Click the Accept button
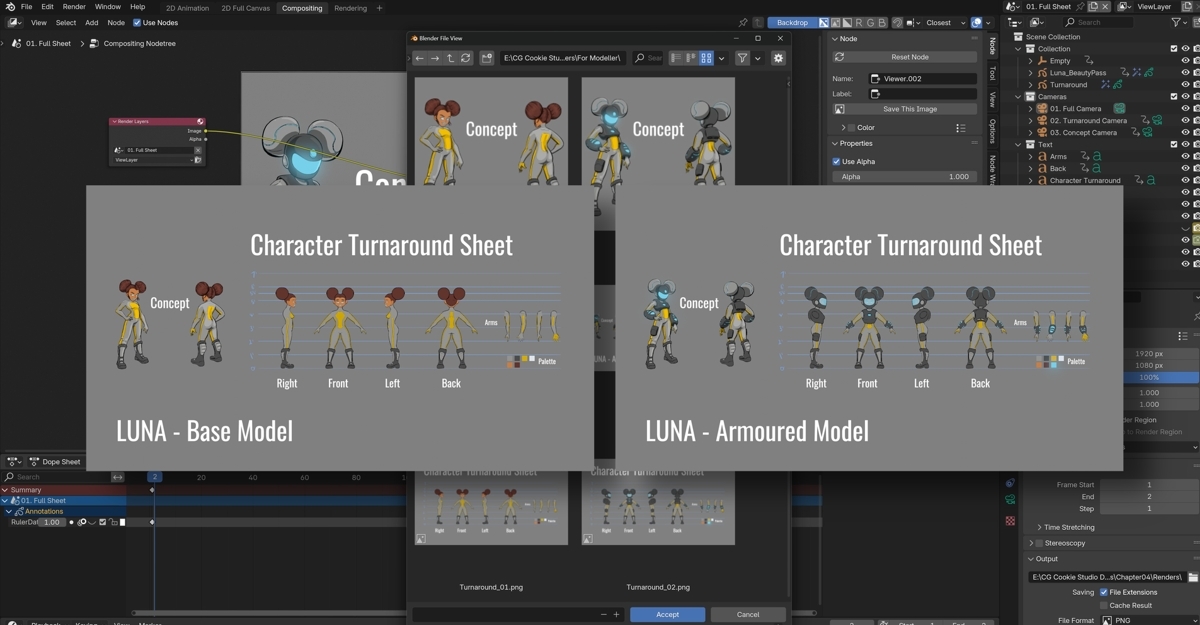The width and height of the screenshot is (1200, 625). [667, 614]
